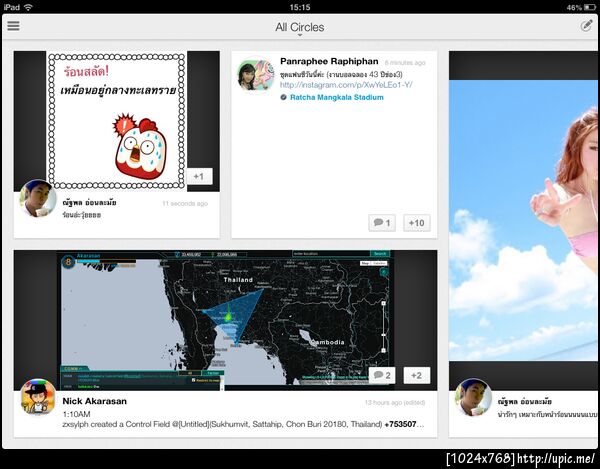Open Nick Akarasan's avatar

38,397
